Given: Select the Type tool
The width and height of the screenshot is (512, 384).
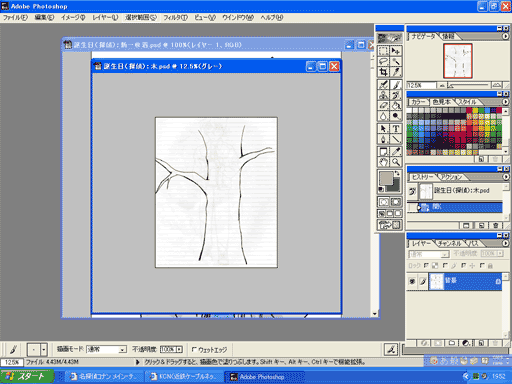Looking at the screenshot, I should [396, 129].
